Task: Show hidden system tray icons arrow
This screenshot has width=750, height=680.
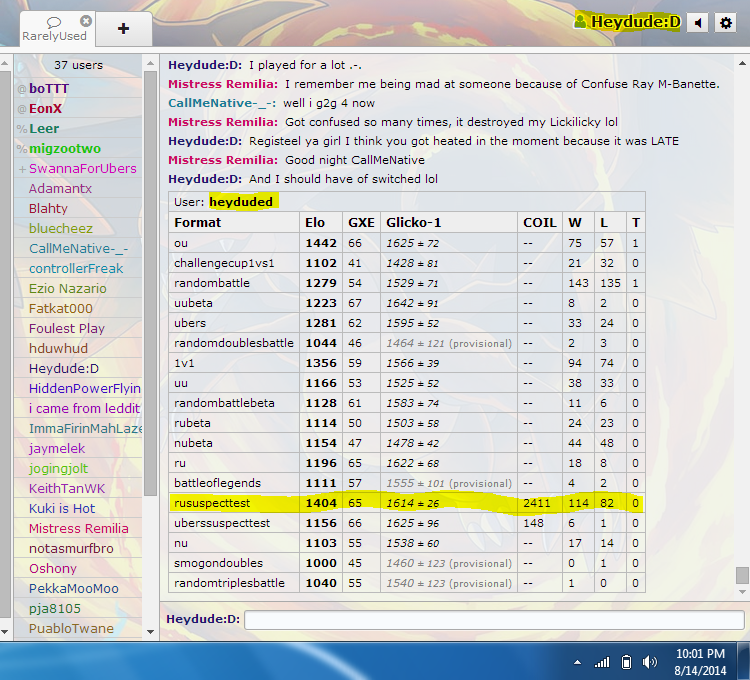Action: tap(578, 662)
